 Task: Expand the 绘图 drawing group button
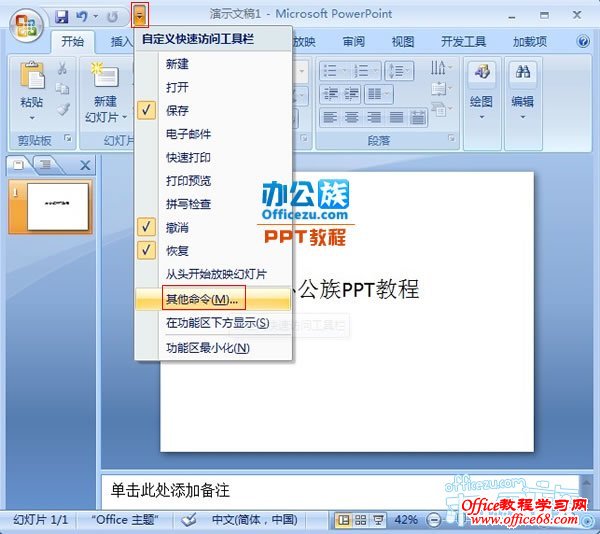pyautogui.click(x=481, y=91)
